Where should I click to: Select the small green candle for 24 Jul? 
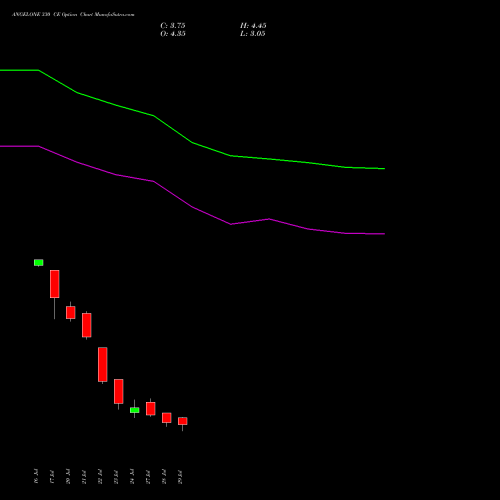pos(135,410)
